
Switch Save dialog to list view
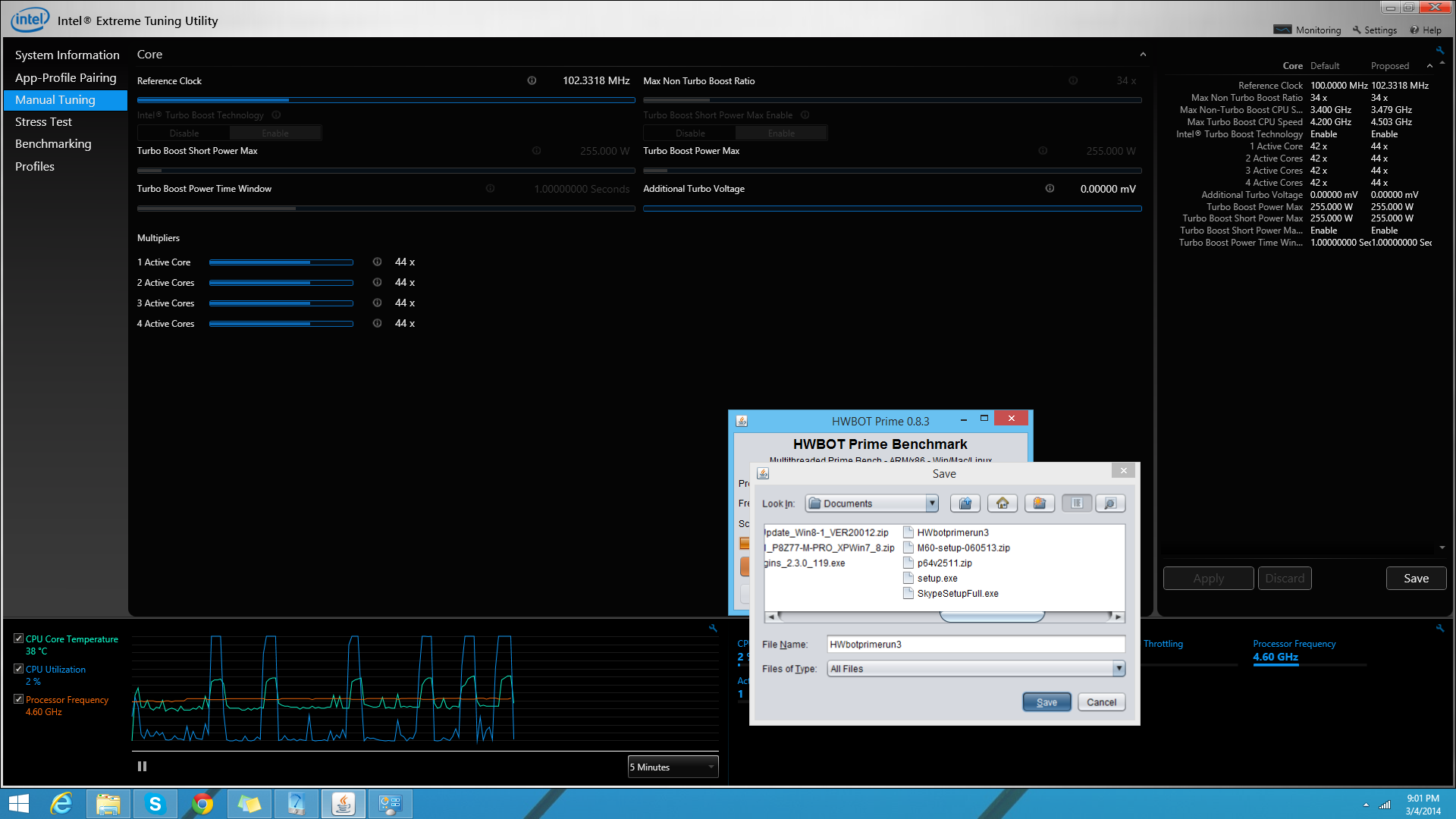click(1077, 504)
